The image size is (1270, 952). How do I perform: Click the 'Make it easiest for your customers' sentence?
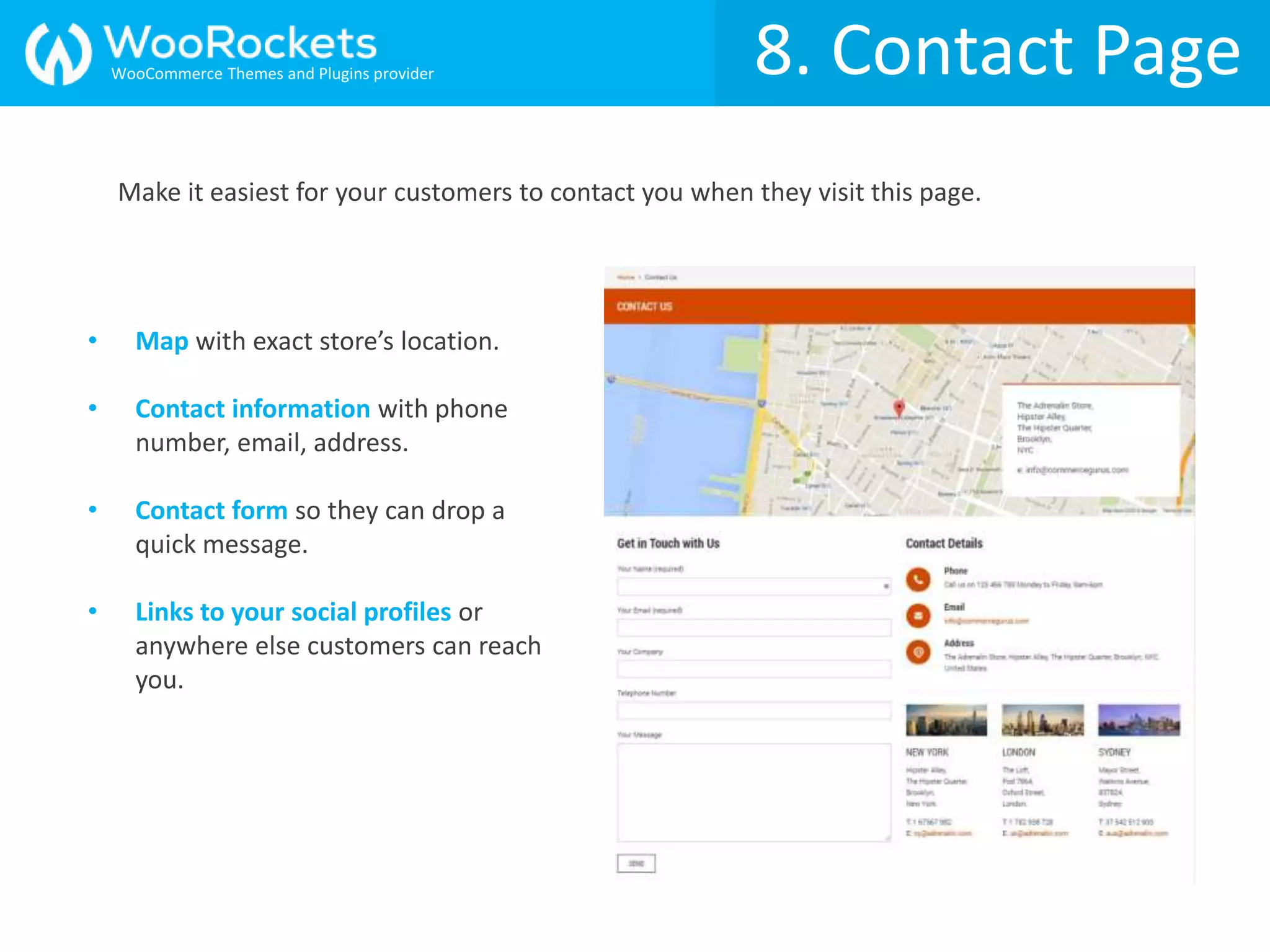549,193
